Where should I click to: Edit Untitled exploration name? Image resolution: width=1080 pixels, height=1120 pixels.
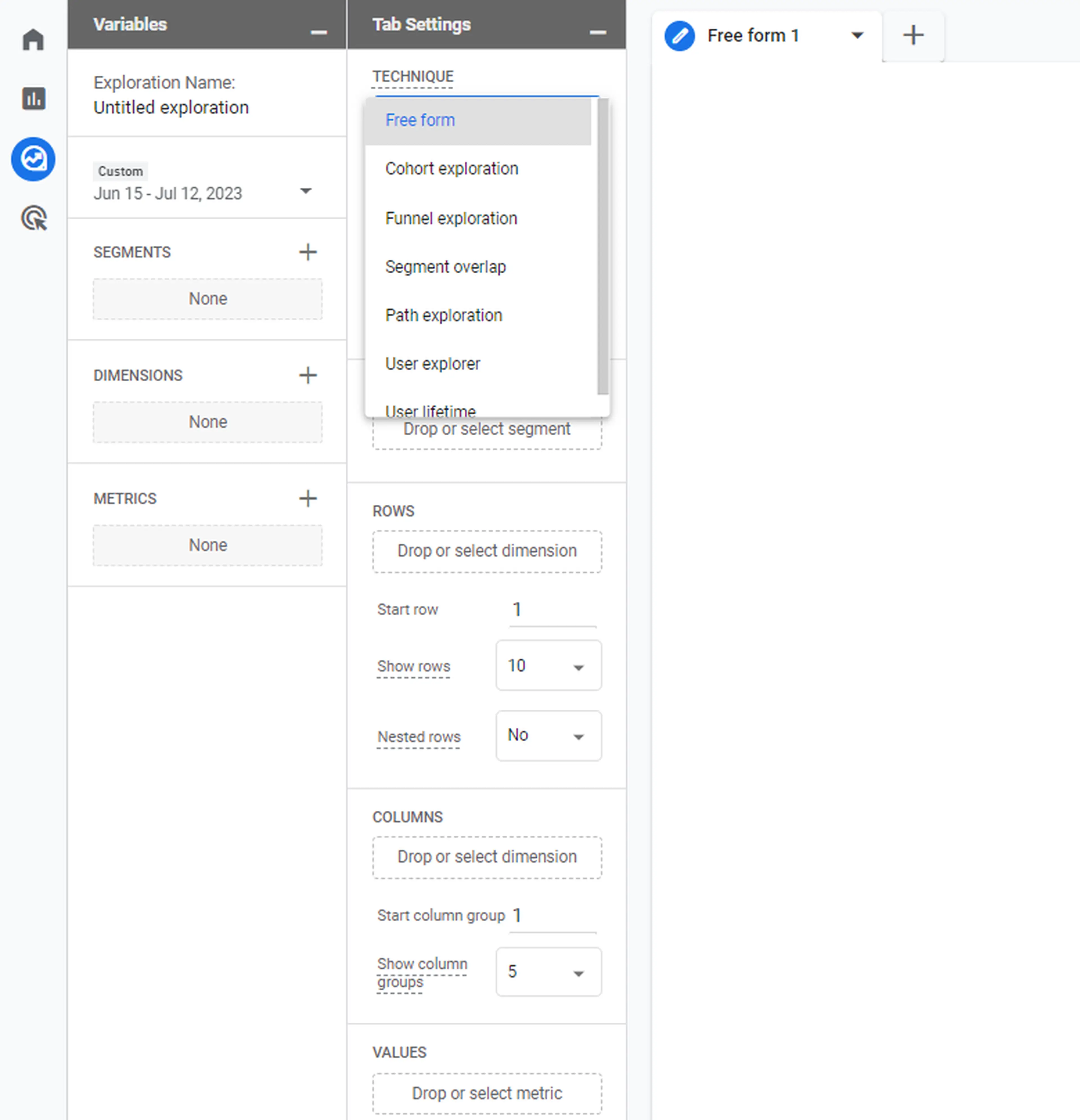pos(171,108)
